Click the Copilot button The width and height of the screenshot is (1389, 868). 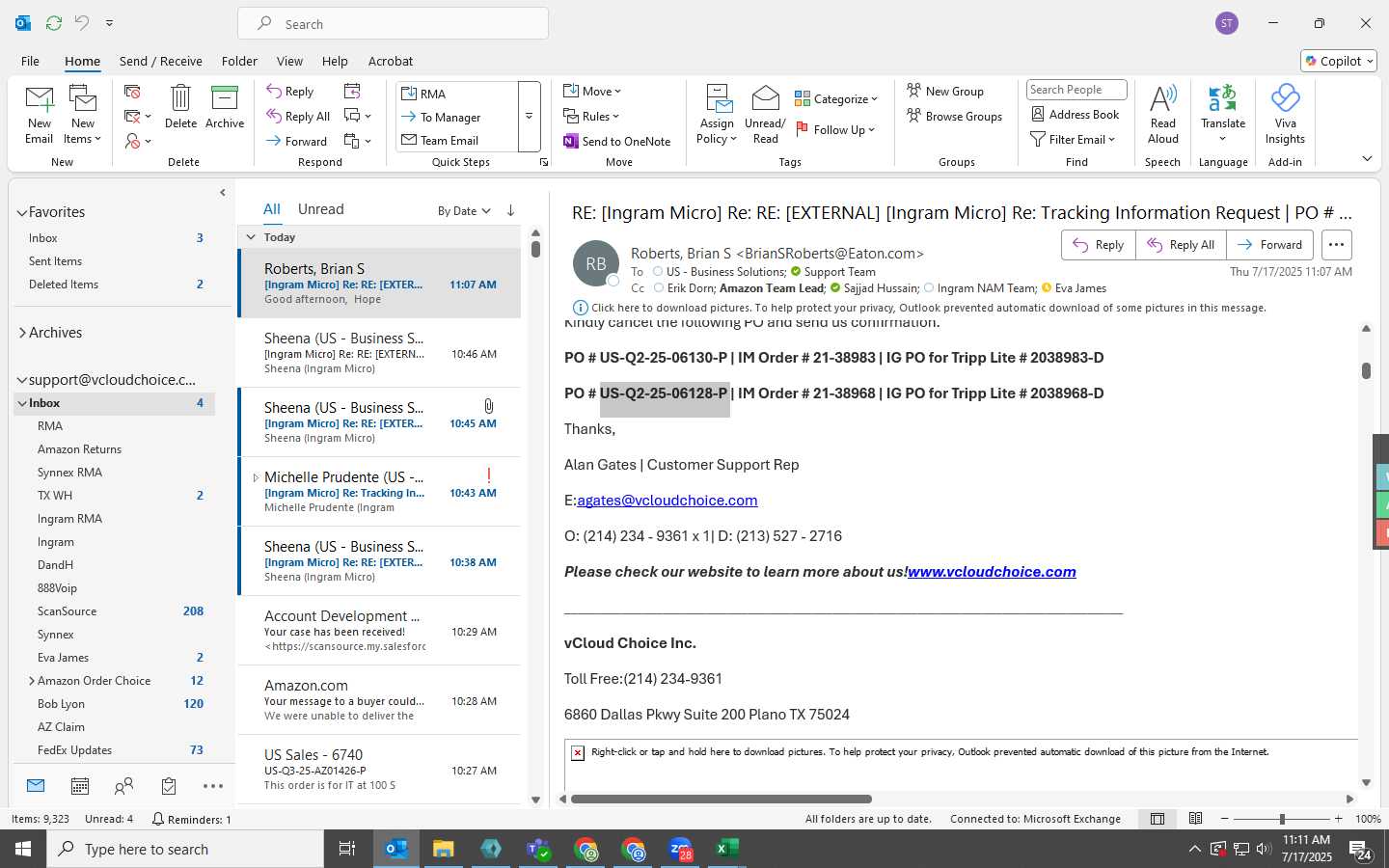pyautogui.click(x=1339, y=61)
